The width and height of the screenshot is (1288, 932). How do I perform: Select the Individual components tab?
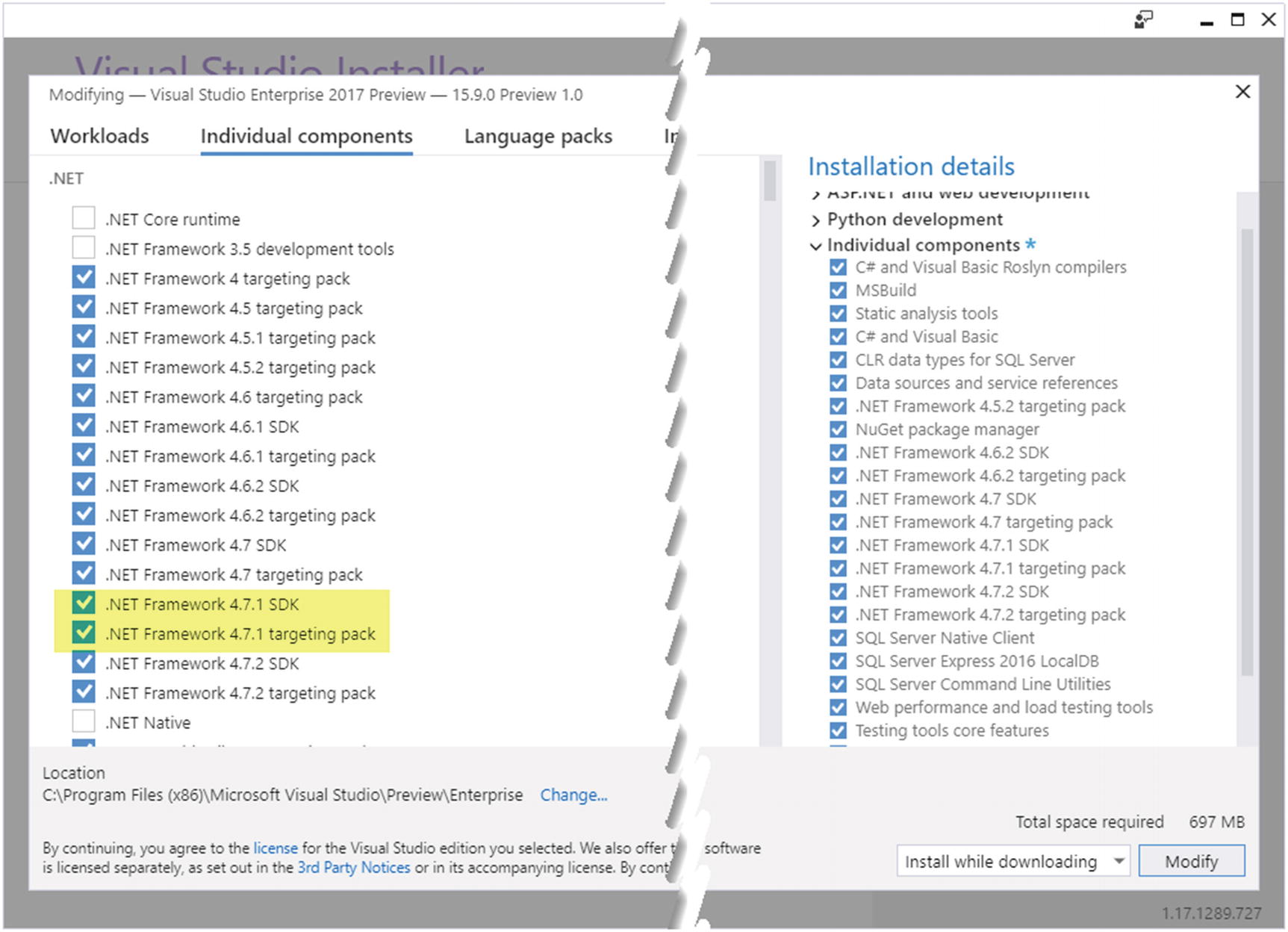tap(306, 136)
